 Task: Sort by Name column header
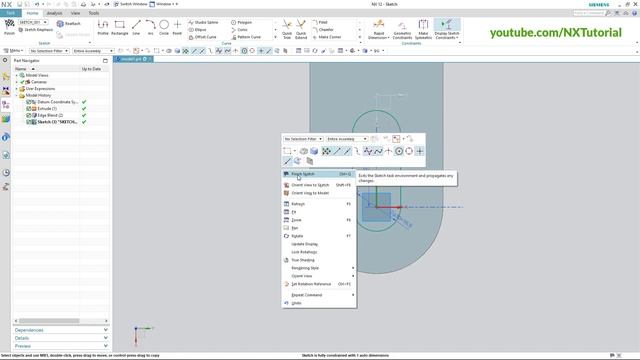(x=46, y=69)
